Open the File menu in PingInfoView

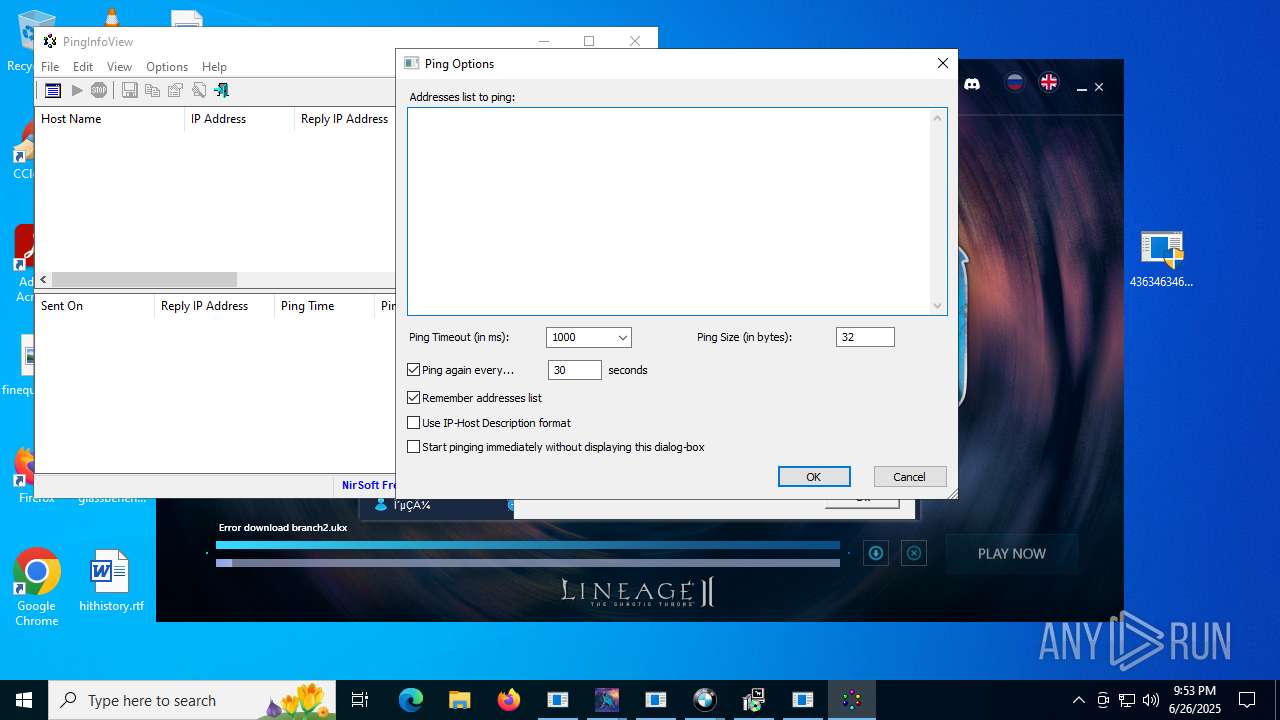pyautogui.click(x=50, y=67)
